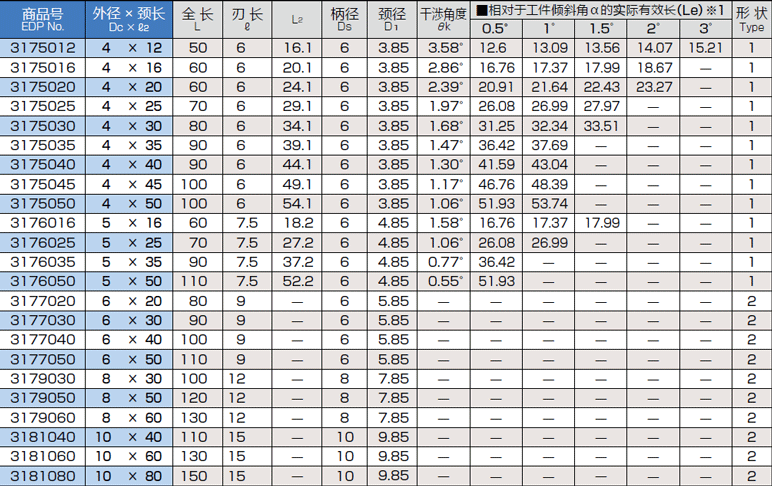Click the 27.97 effective length value
This screenshot has width=772, height=486.
(x=601, y=106)
